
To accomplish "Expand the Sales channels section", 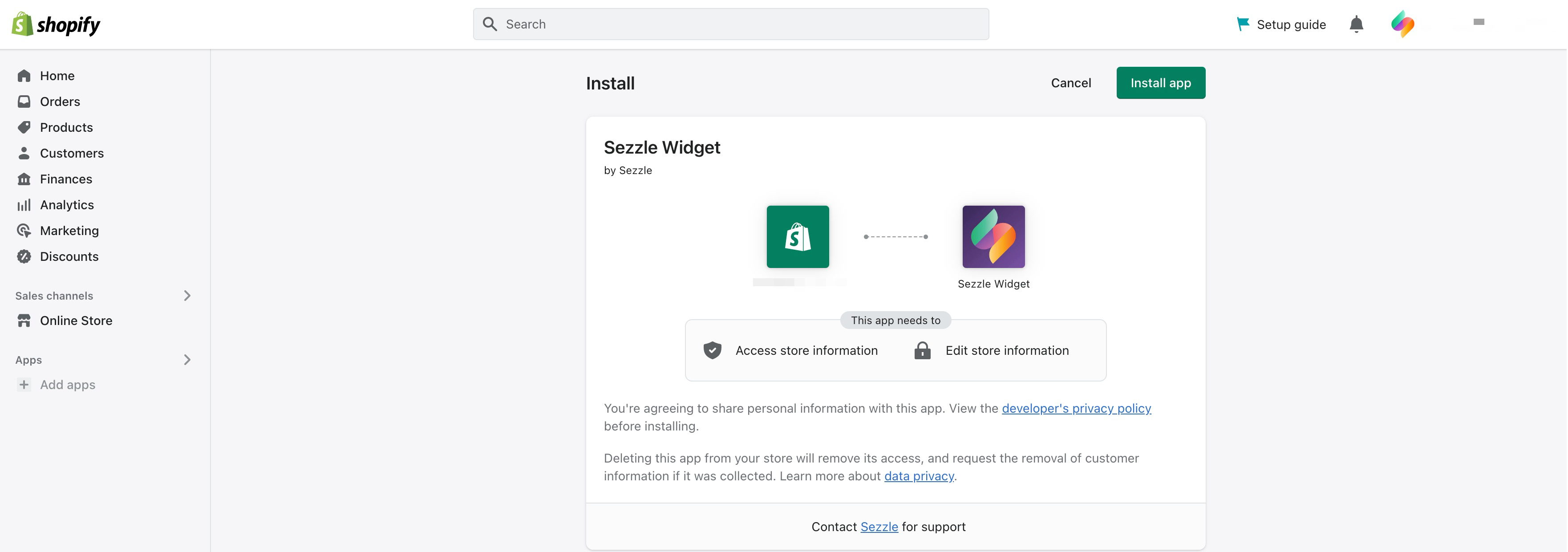I will [187, 296].
